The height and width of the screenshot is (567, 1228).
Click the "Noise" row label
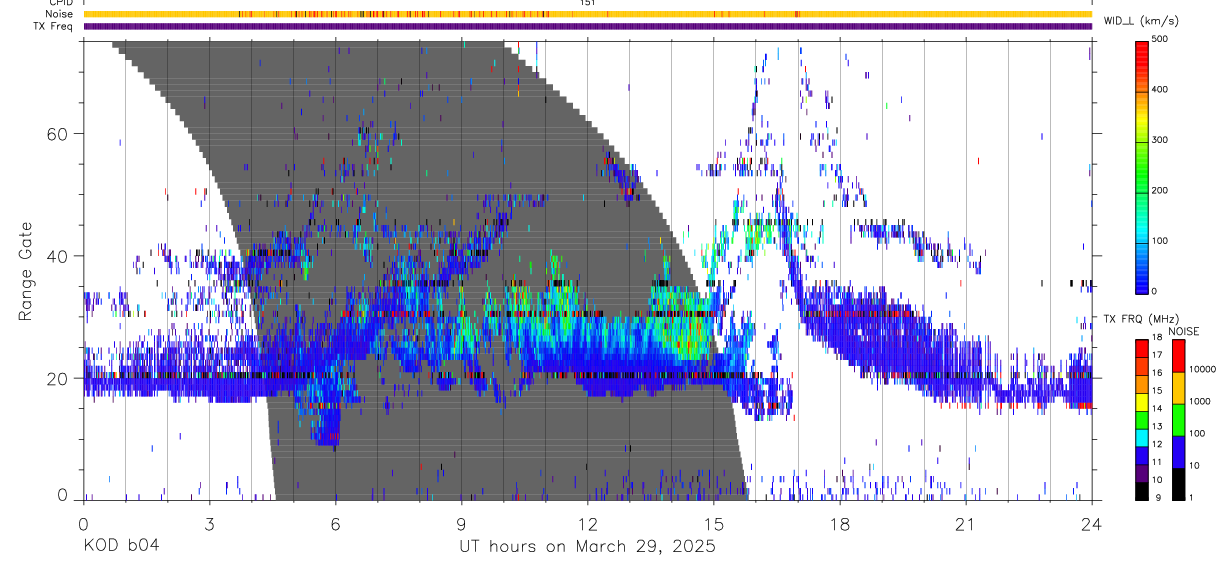pyautogui.click(x=59, y=14)
